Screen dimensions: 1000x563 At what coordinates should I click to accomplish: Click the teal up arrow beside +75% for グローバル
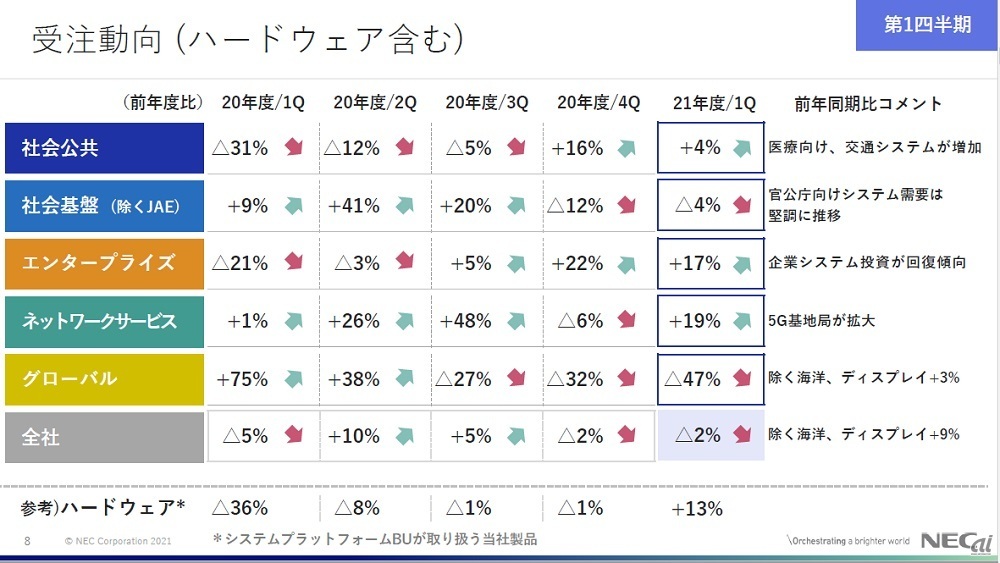(293, 378)
